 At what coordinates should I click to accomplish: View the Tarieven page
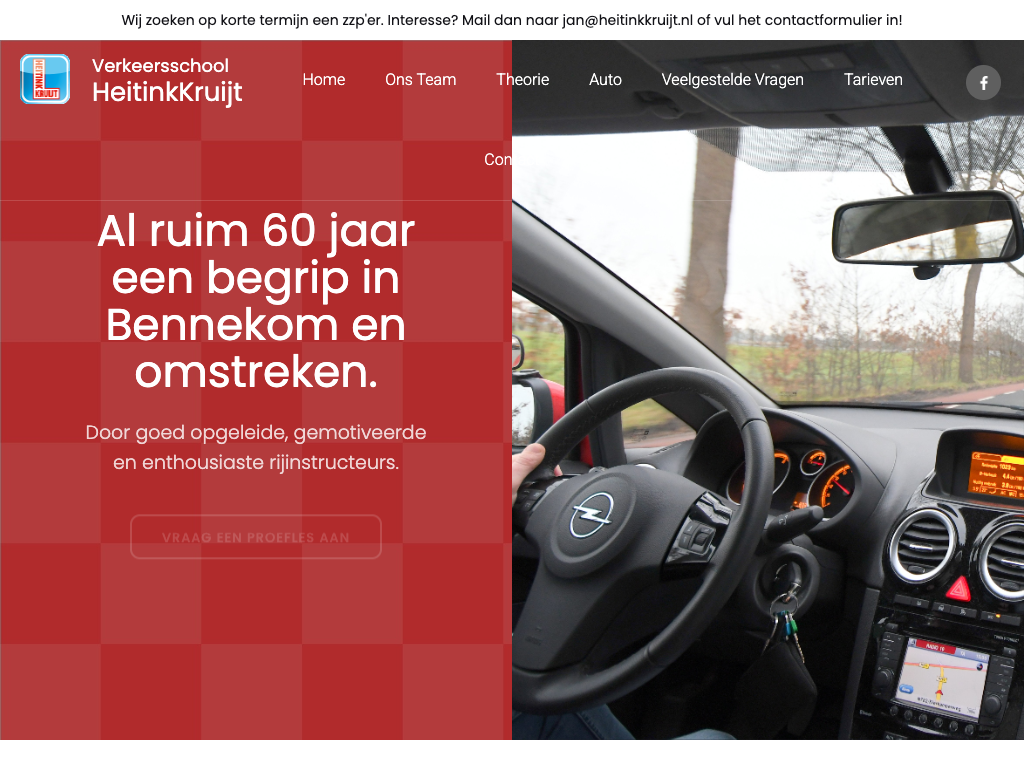873,80
